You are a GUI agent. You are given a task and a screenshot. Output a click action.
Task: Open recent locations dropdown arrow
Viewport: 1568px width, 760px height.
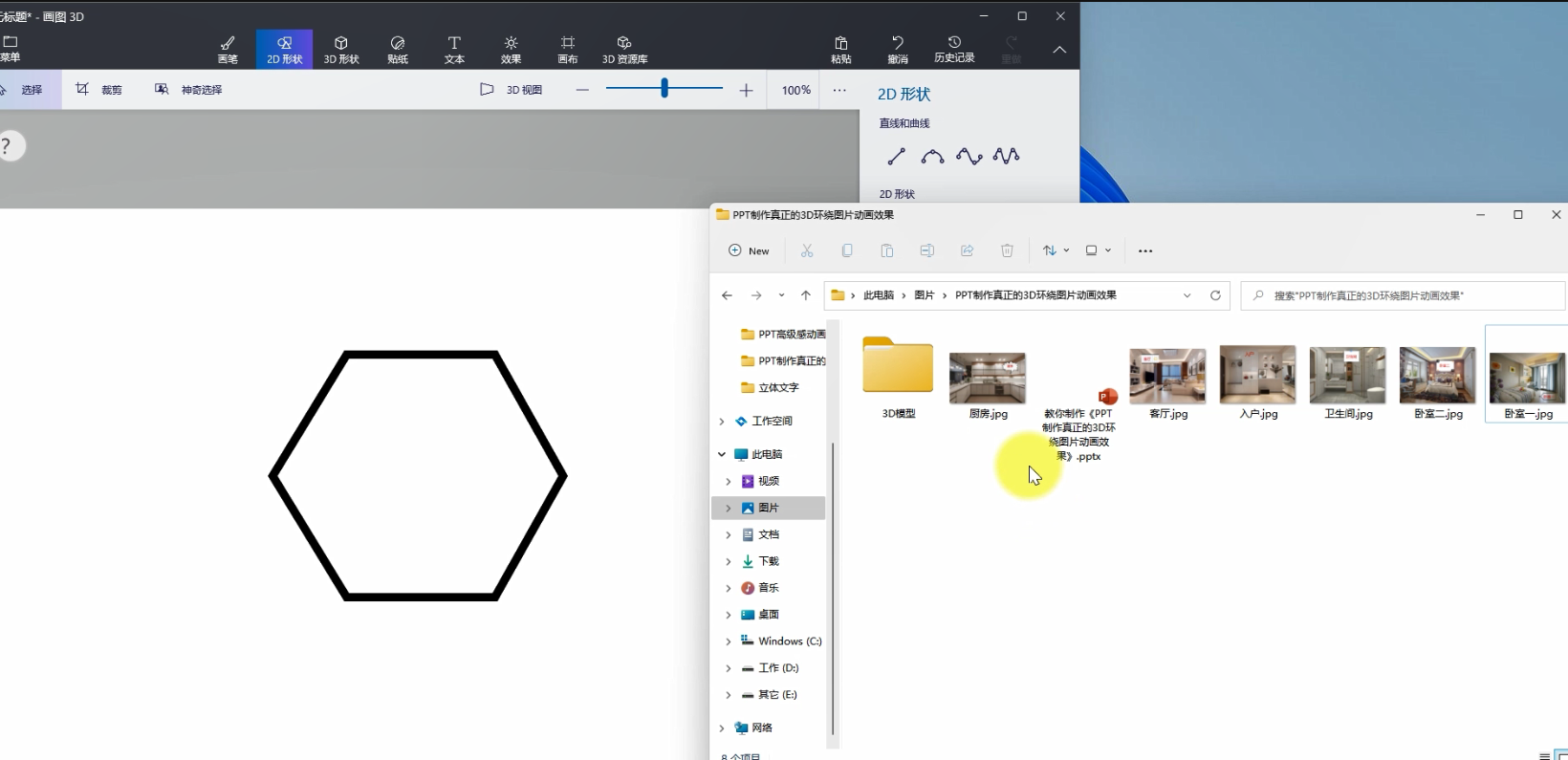781,295
